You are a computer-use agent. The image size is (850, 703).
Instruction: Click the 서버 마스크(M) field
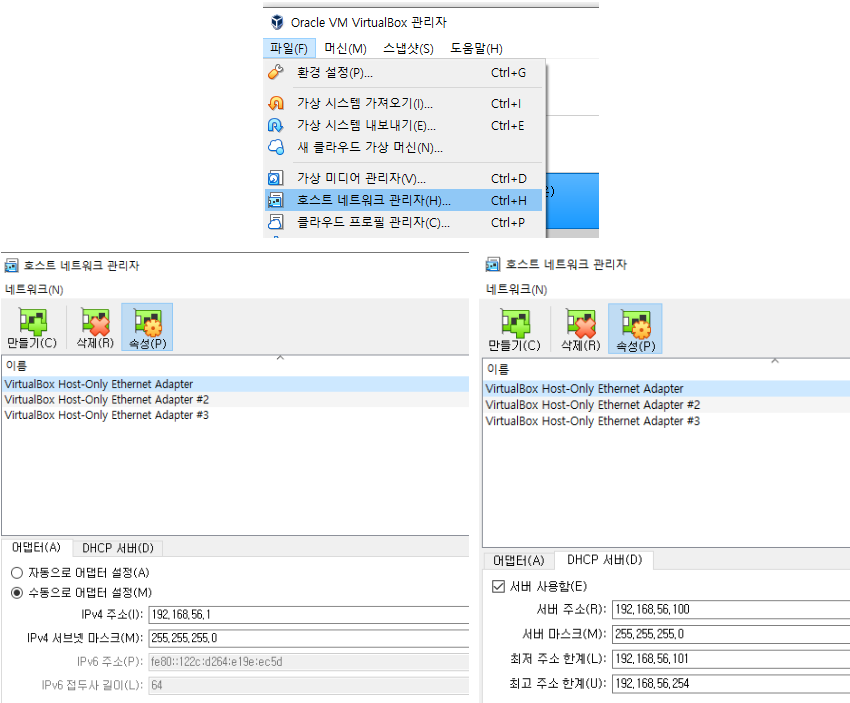click(x=731, y=634)
